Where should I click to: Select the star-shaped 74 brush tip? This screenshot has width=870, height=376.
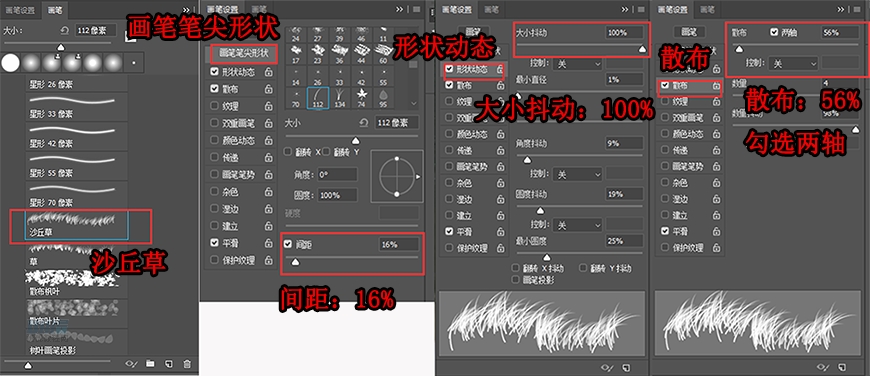(x=362, y=96)
